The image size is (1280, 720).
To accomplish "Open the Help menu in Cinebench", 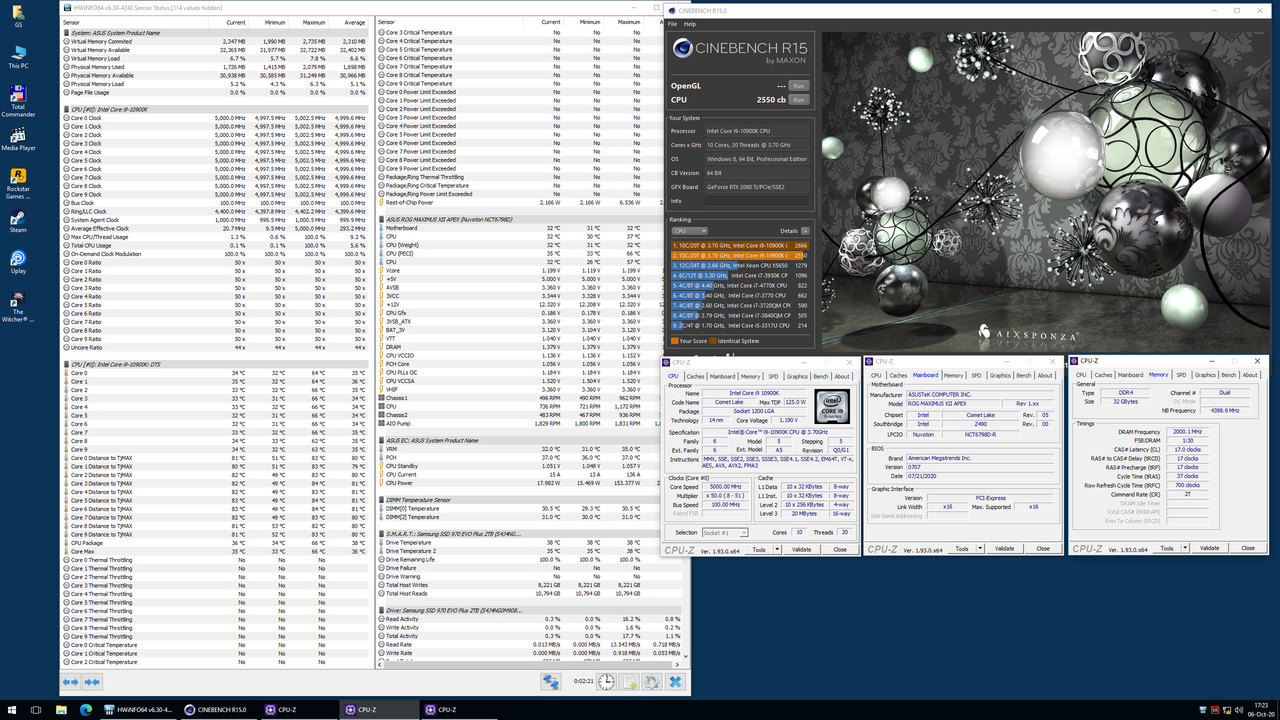I will tap(690, 24).
